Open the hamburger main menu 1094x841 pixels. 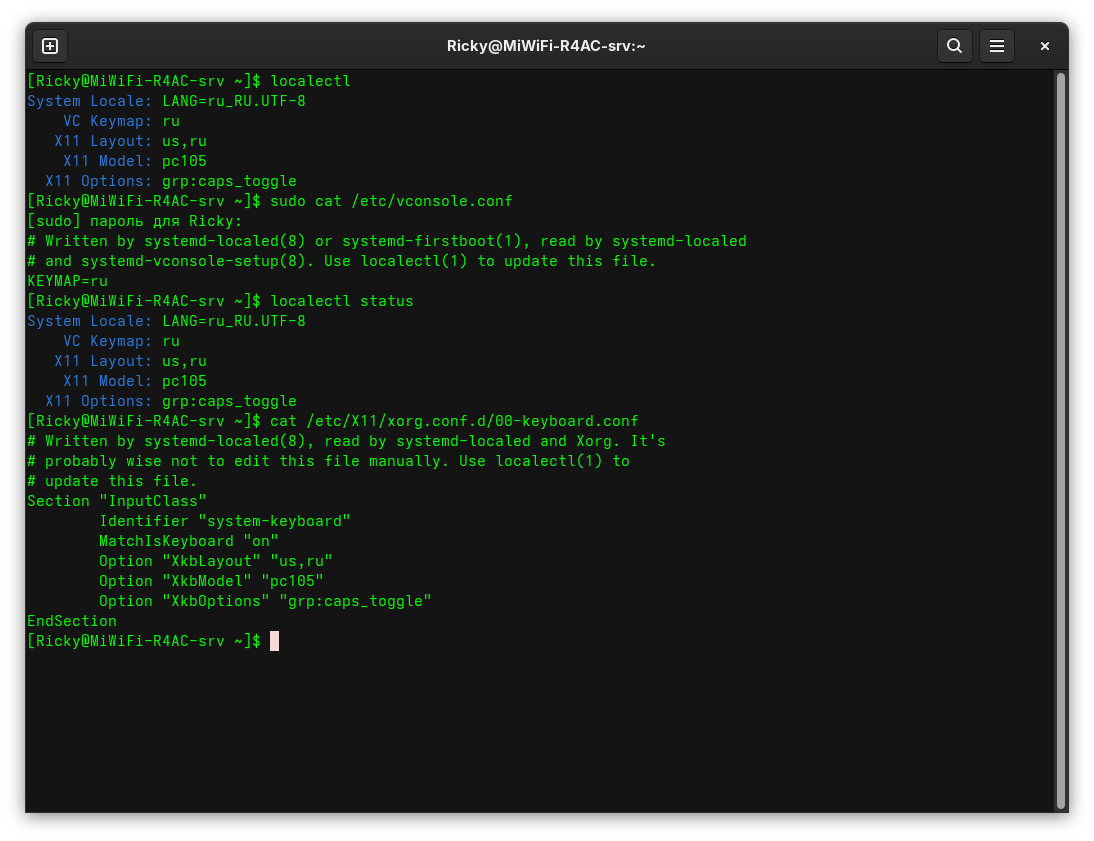[997, 46]
